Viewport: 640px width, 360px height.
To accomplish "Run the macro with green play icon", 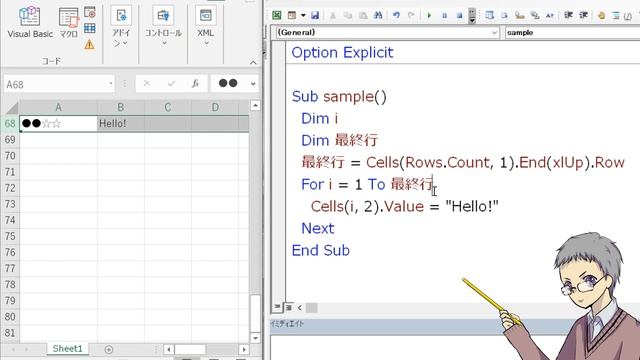I will pyautogui.click(x=429, y=16).
